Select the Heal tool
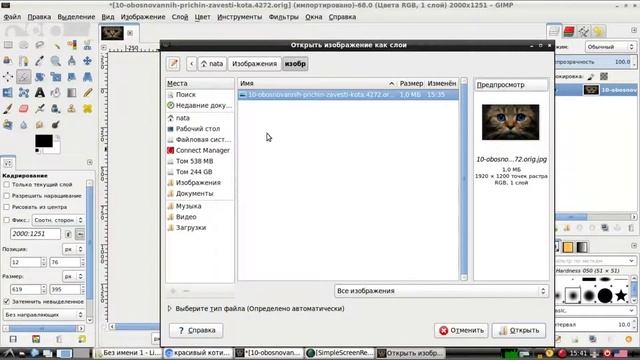The image size is (640, 360). [87, 109]
